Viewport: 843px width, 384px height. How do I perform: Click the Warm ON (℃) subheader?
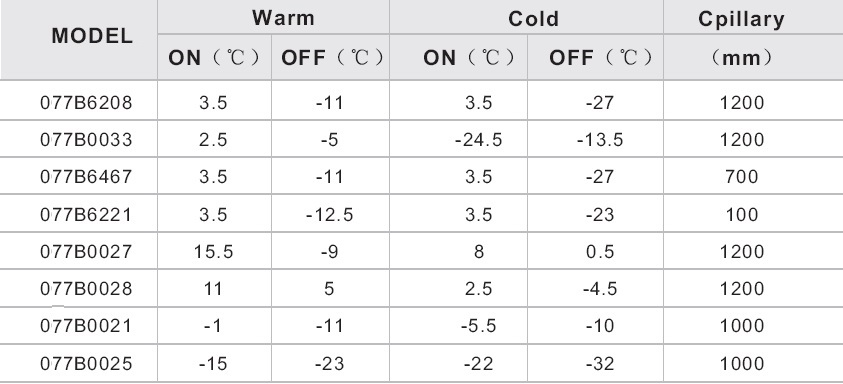(214, 58)
